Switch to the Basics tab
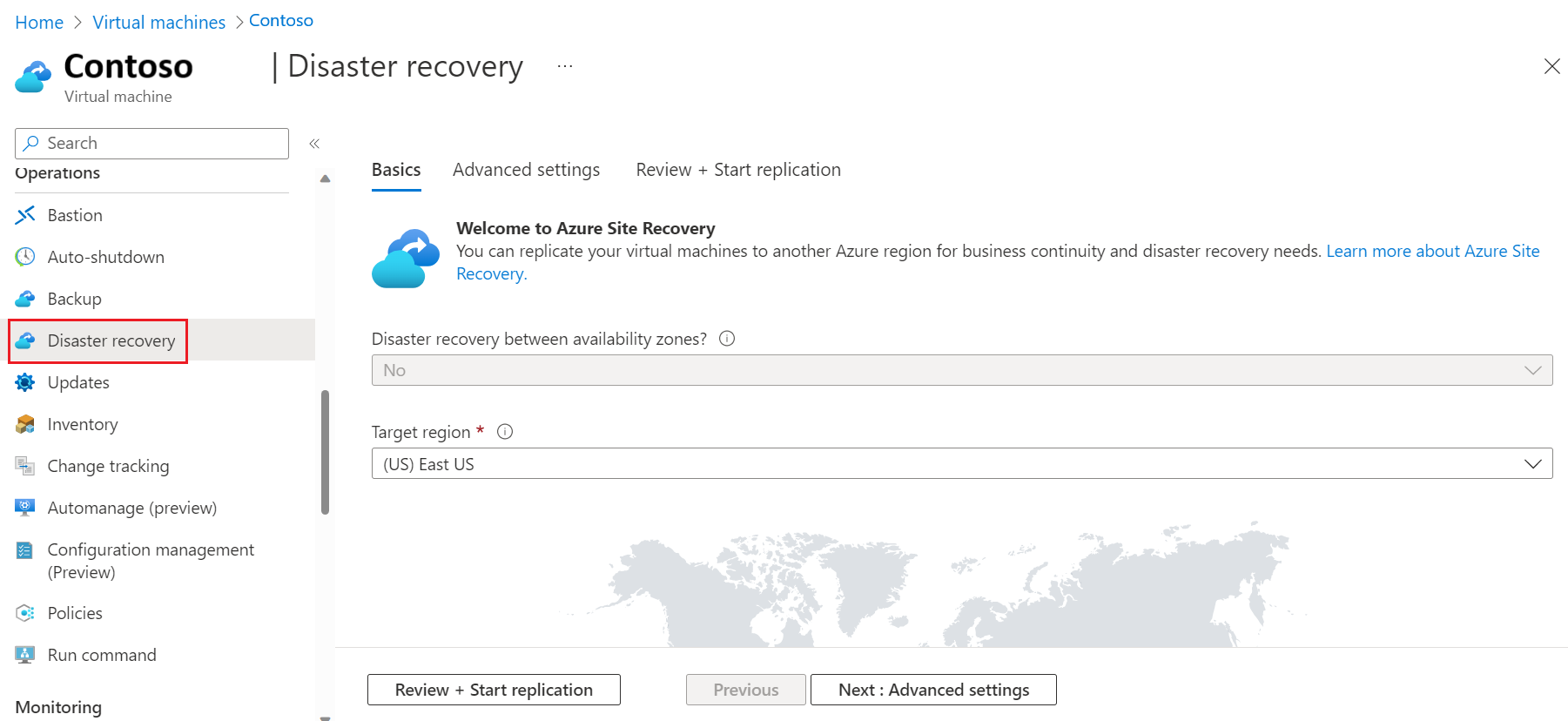 [396, 170]
